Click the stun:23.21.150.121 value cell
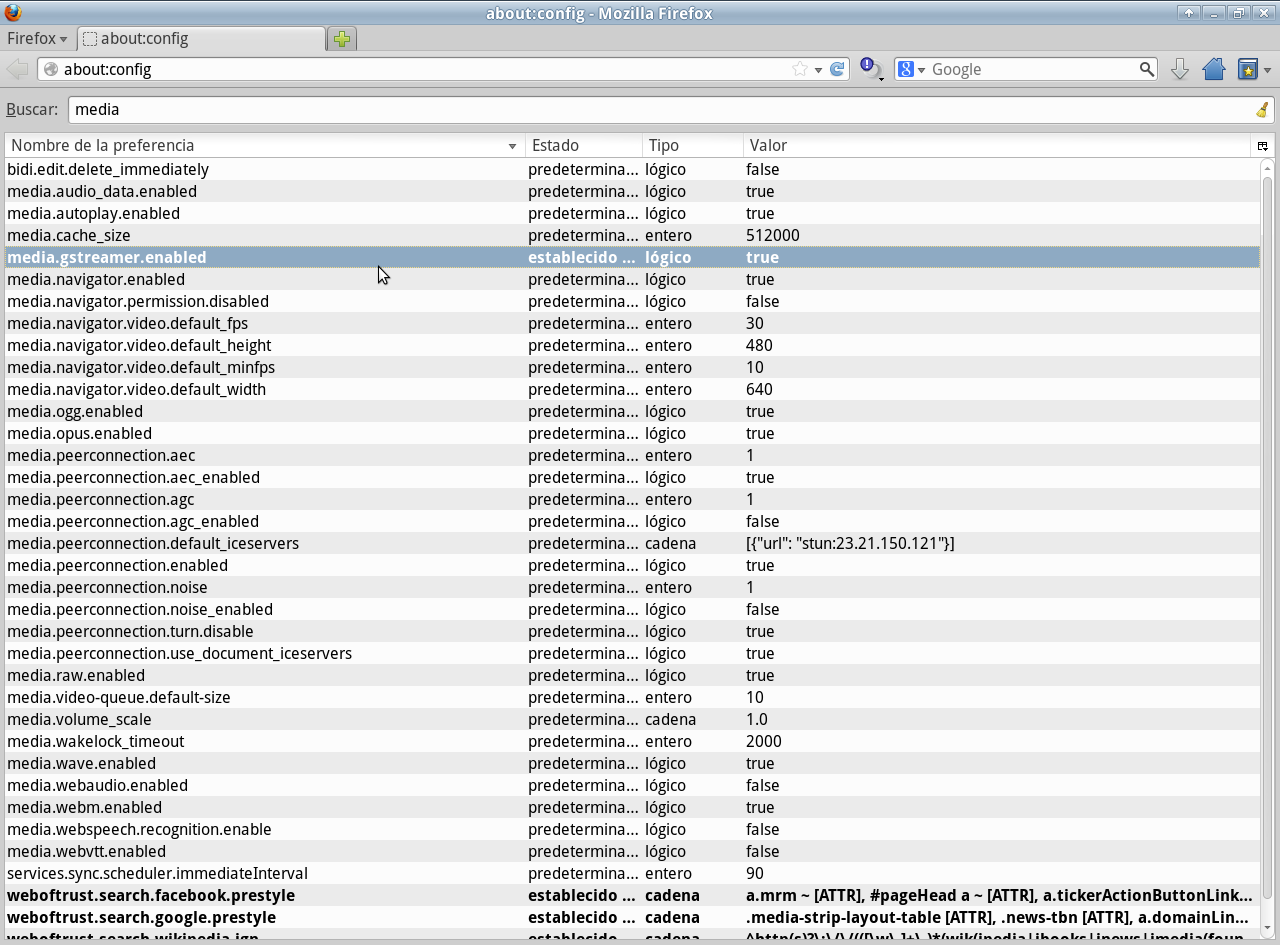 (850, 543)
